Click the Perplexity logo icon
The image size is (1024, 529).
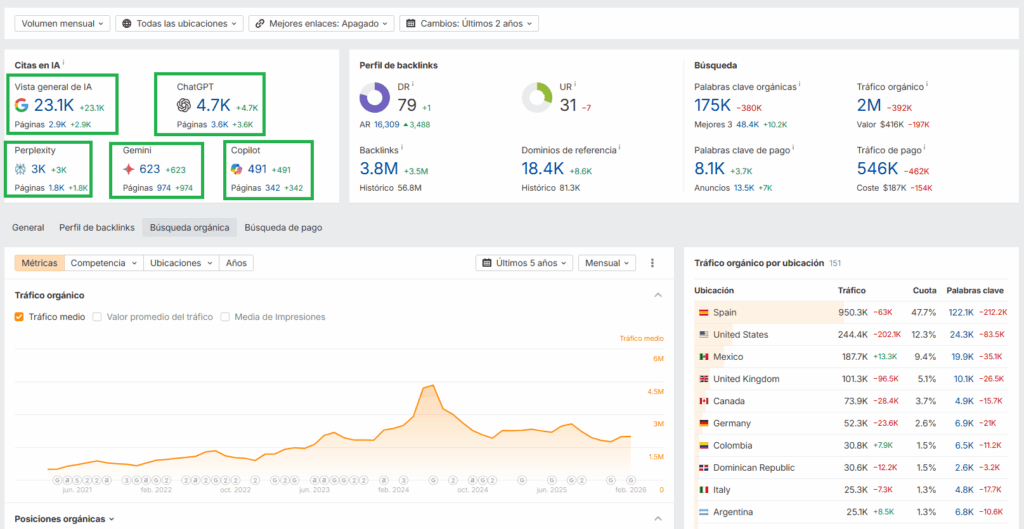point(20,169)
